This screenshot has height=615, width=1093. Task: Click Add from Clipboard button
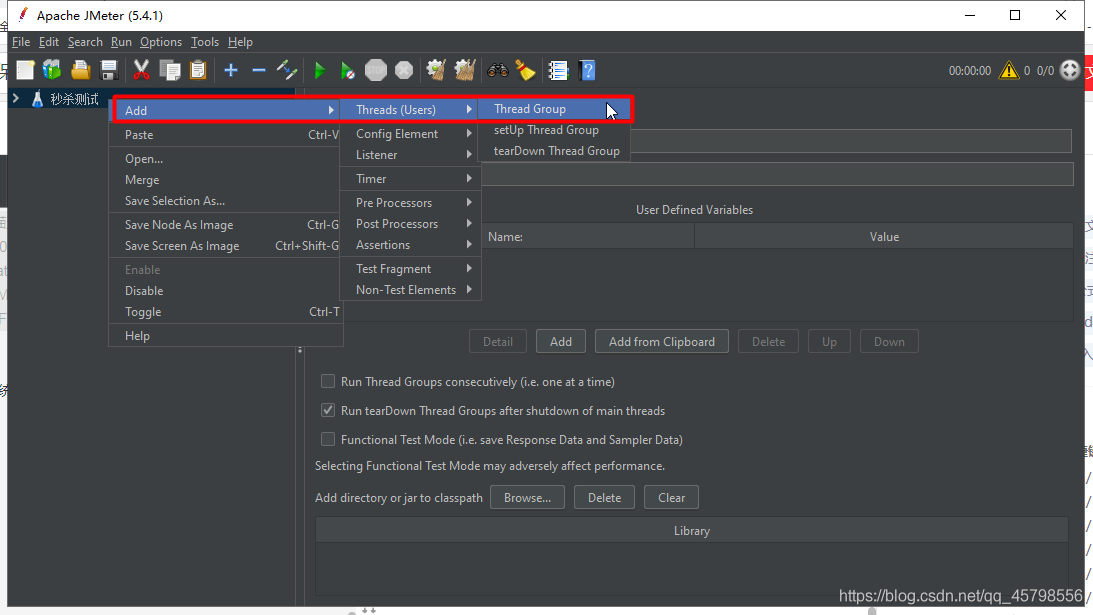[x=662, y=342]
